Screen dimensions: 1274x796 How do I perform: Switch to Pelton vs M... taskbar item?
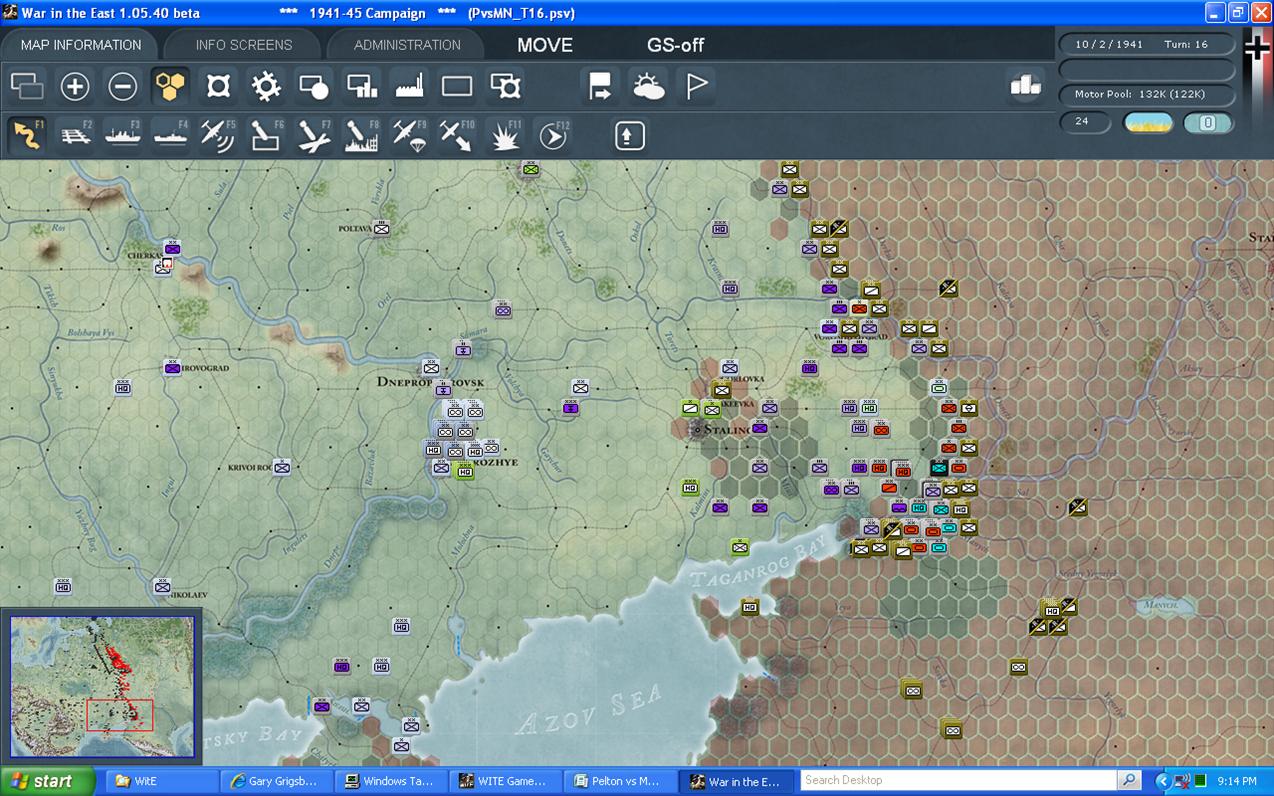pos(623,781)
